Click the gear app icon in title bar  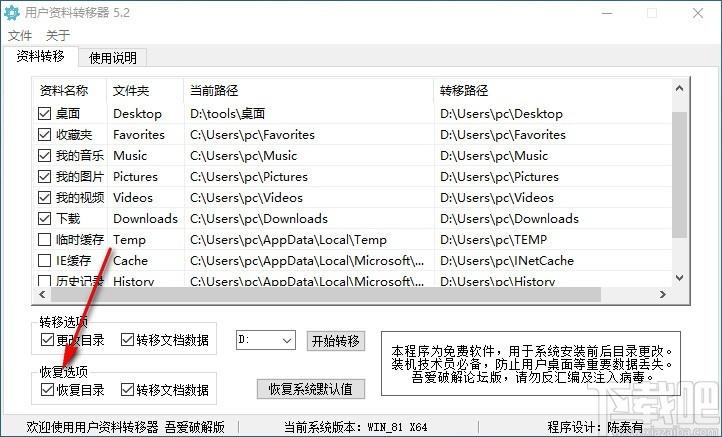(x=12, y=12)
